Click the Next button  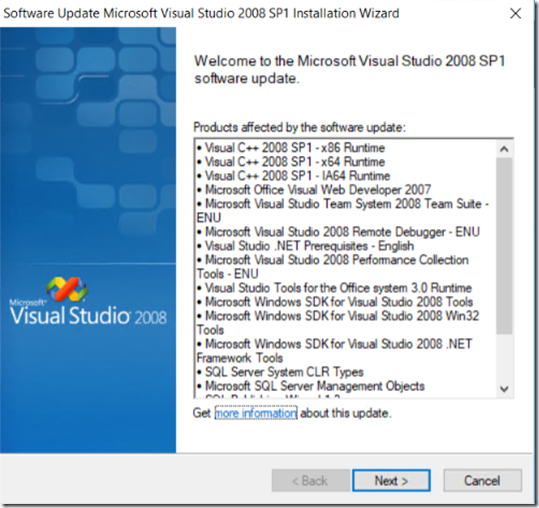coord(391,481)
